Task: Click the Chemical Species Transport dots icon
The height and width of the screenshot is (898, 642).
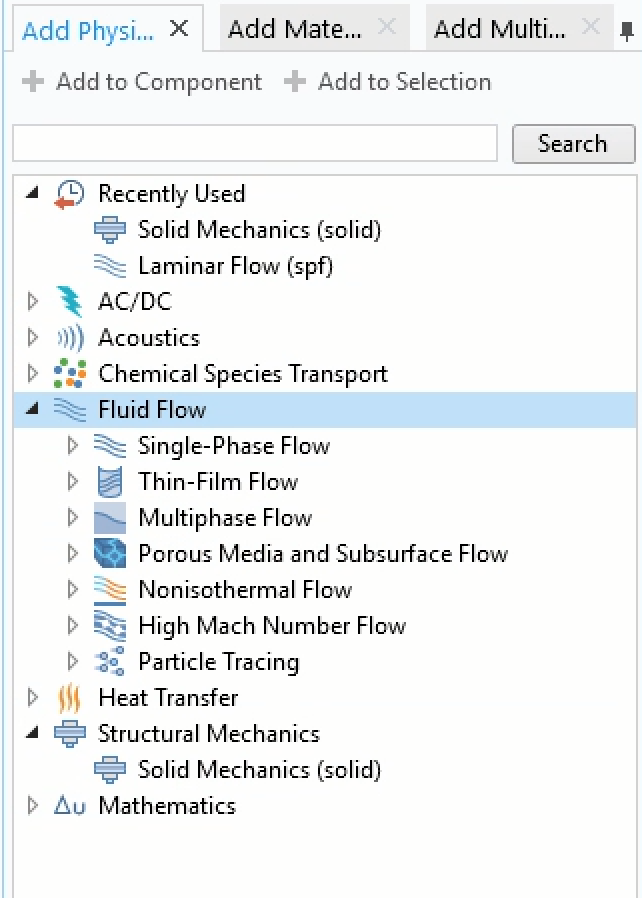Action: click(x=69, y=374)
